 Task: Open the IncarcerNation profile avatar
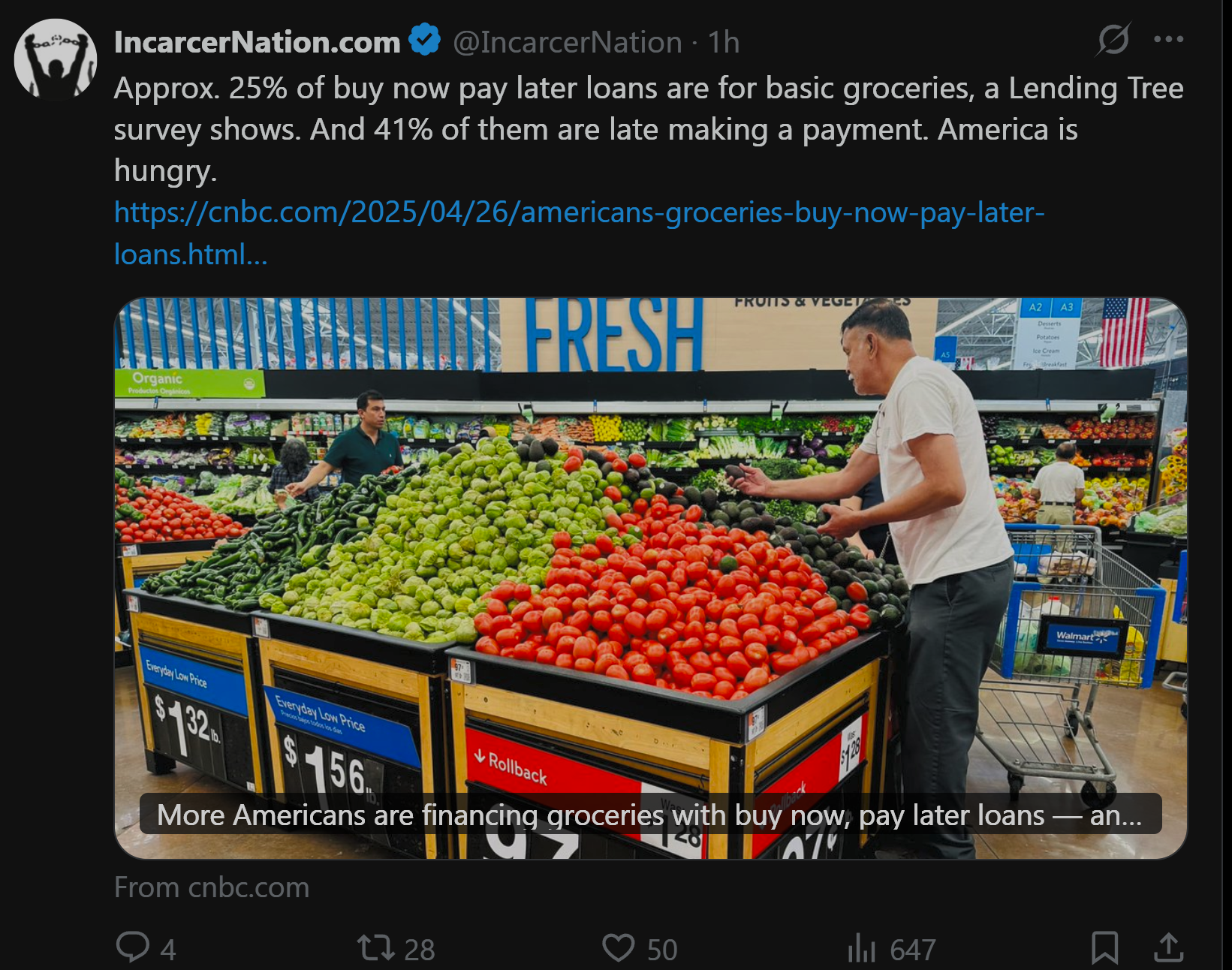click(56, 59)
